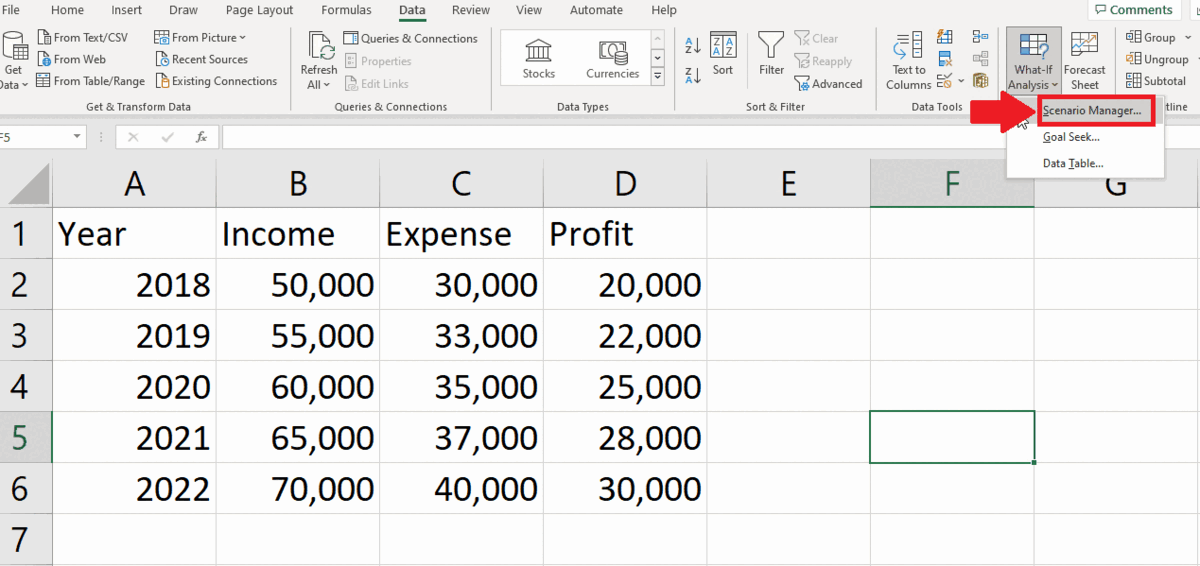Image resolution: width=1200 pixels, height=566 pixels.
Task: Import data From Text/CSV
Action: point(83,37)
